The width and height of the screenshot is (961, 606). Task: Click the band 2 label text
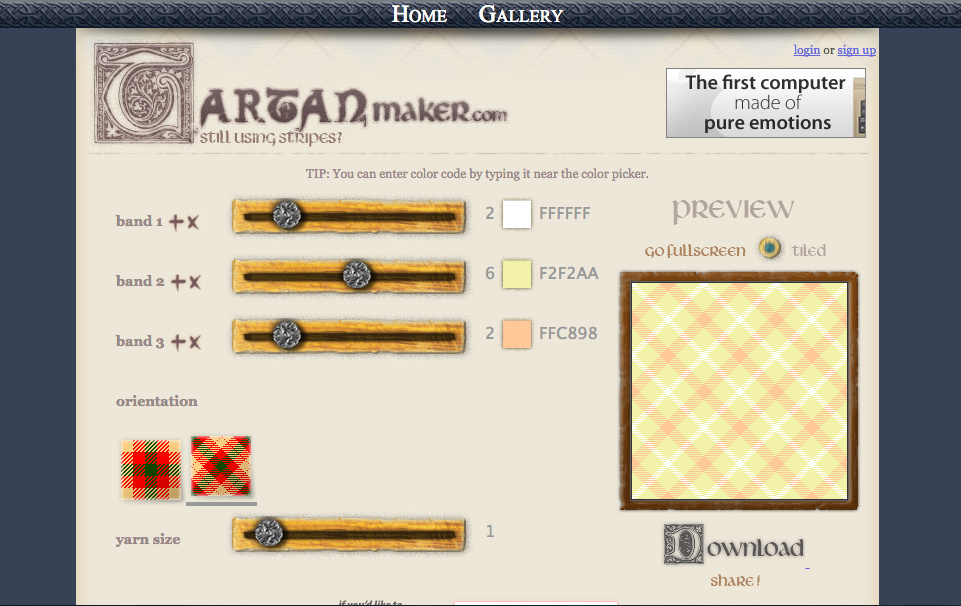(140, 281)
